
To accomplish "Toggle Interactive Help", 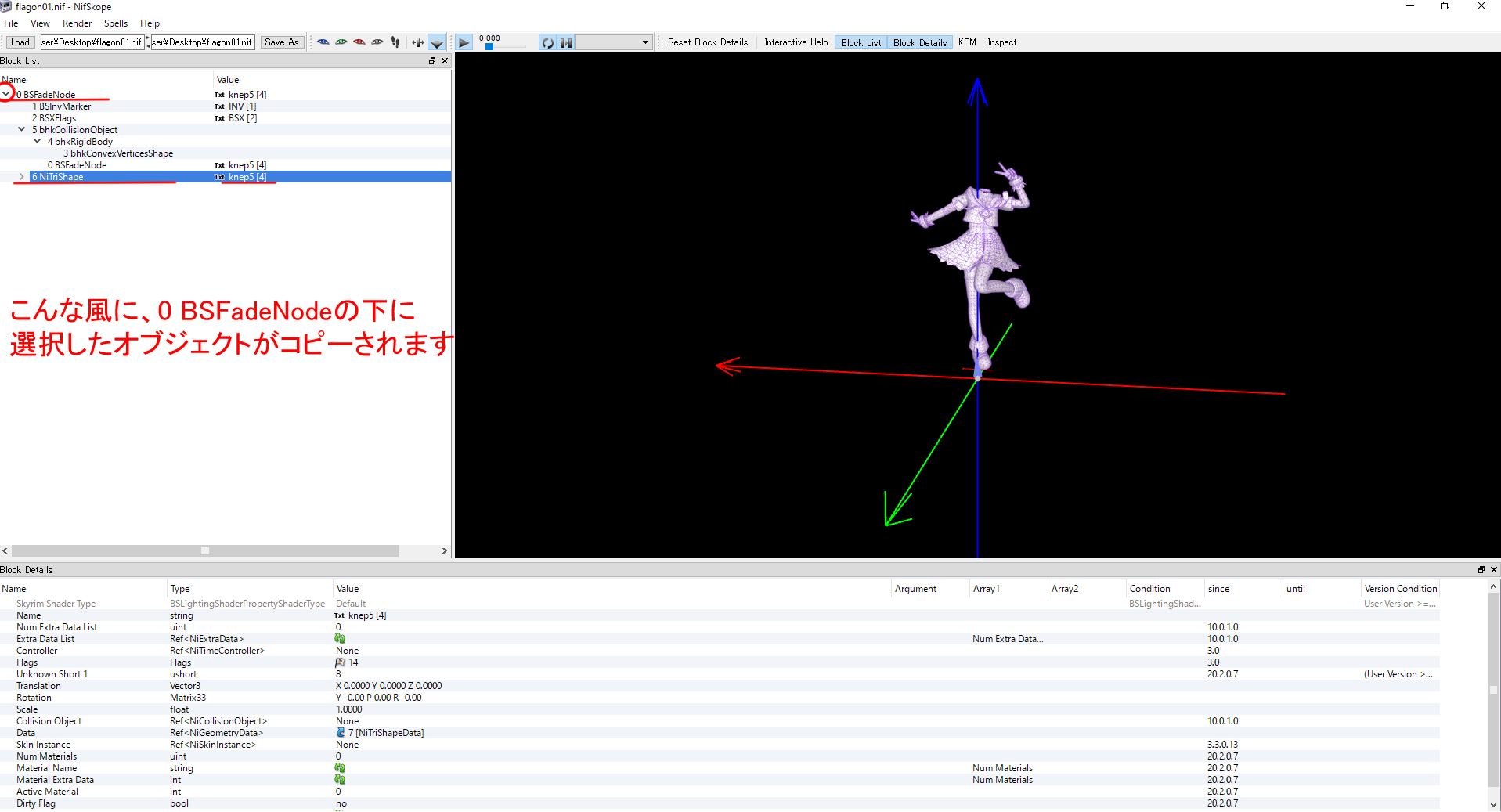I will [x=796, y=42].
